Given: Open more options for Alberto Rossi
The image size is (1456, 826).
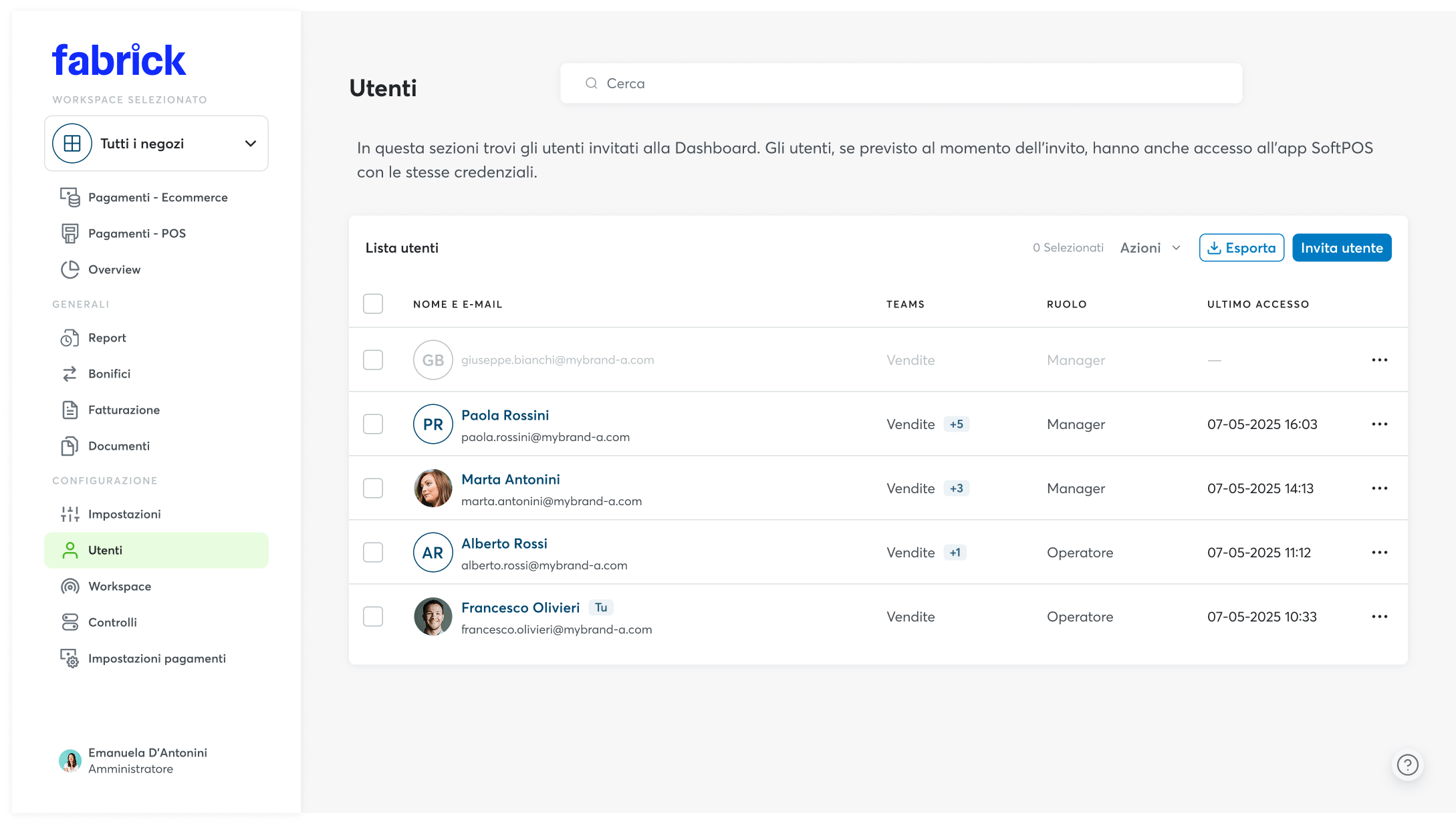Looking at the screenshot, I should pos(1380,553).
